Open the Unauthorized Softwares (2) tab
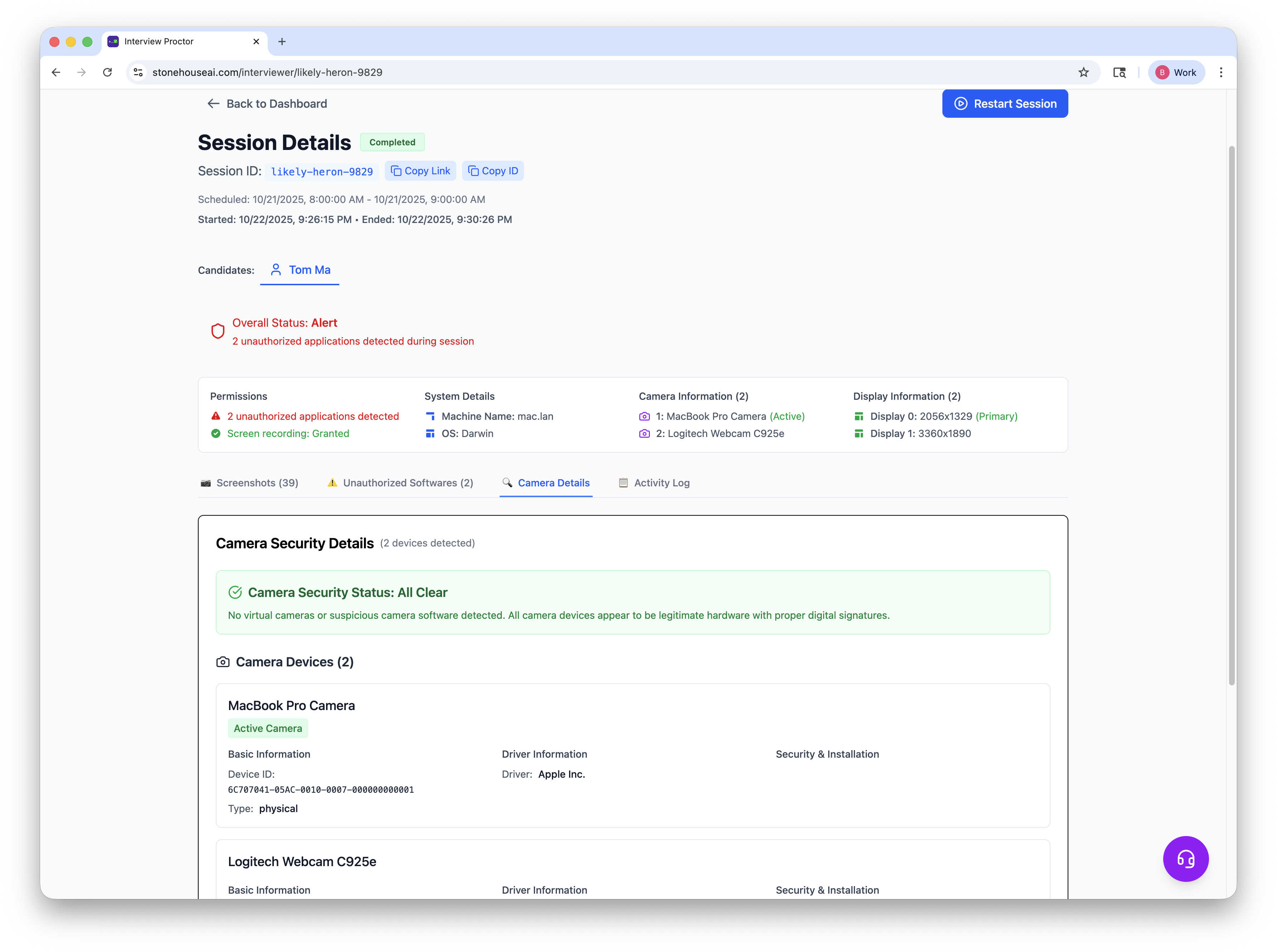 (400, 483)
